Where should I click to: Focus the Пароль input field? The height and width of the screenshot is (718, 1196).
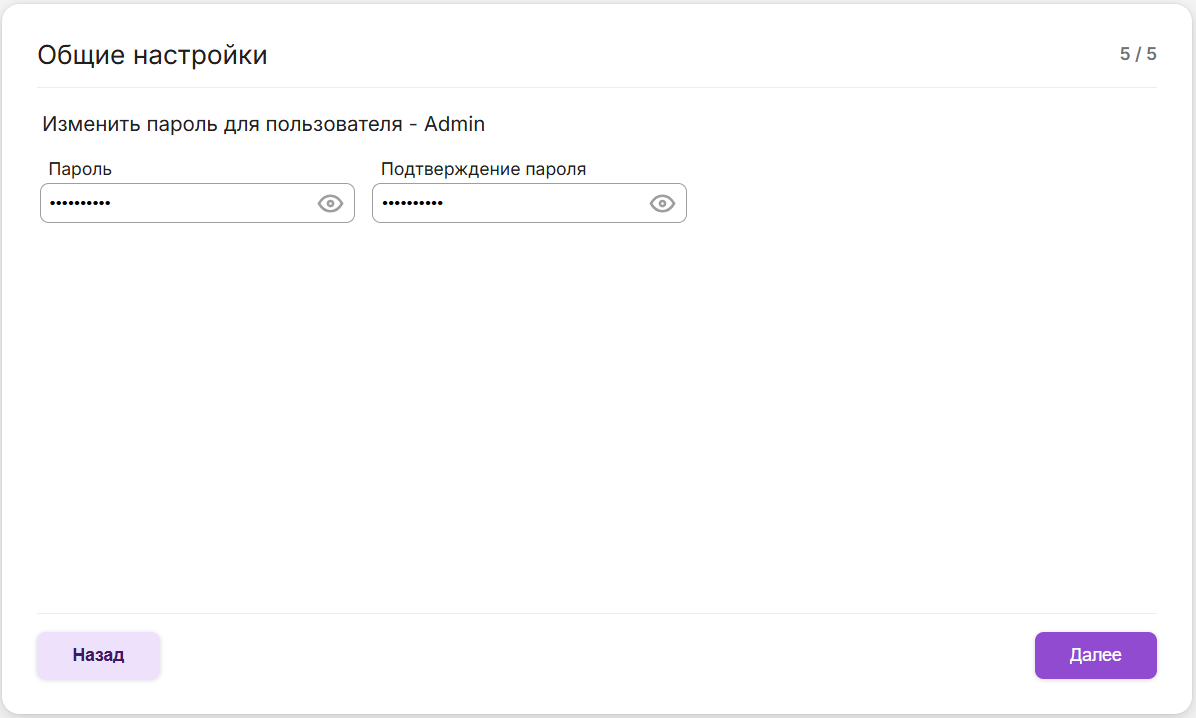[180, 204]
